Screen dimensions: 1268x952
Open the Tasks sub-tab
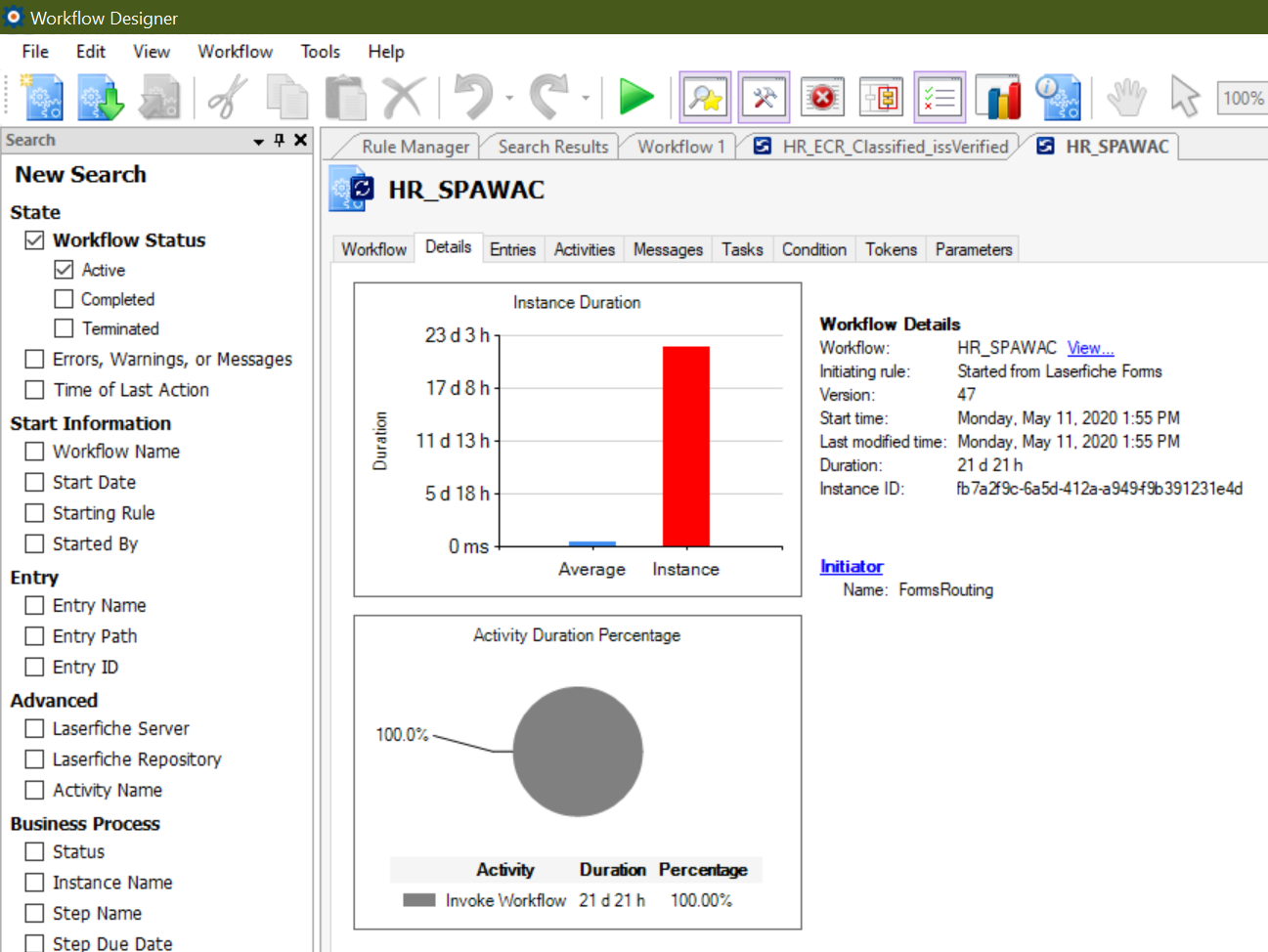742,249
